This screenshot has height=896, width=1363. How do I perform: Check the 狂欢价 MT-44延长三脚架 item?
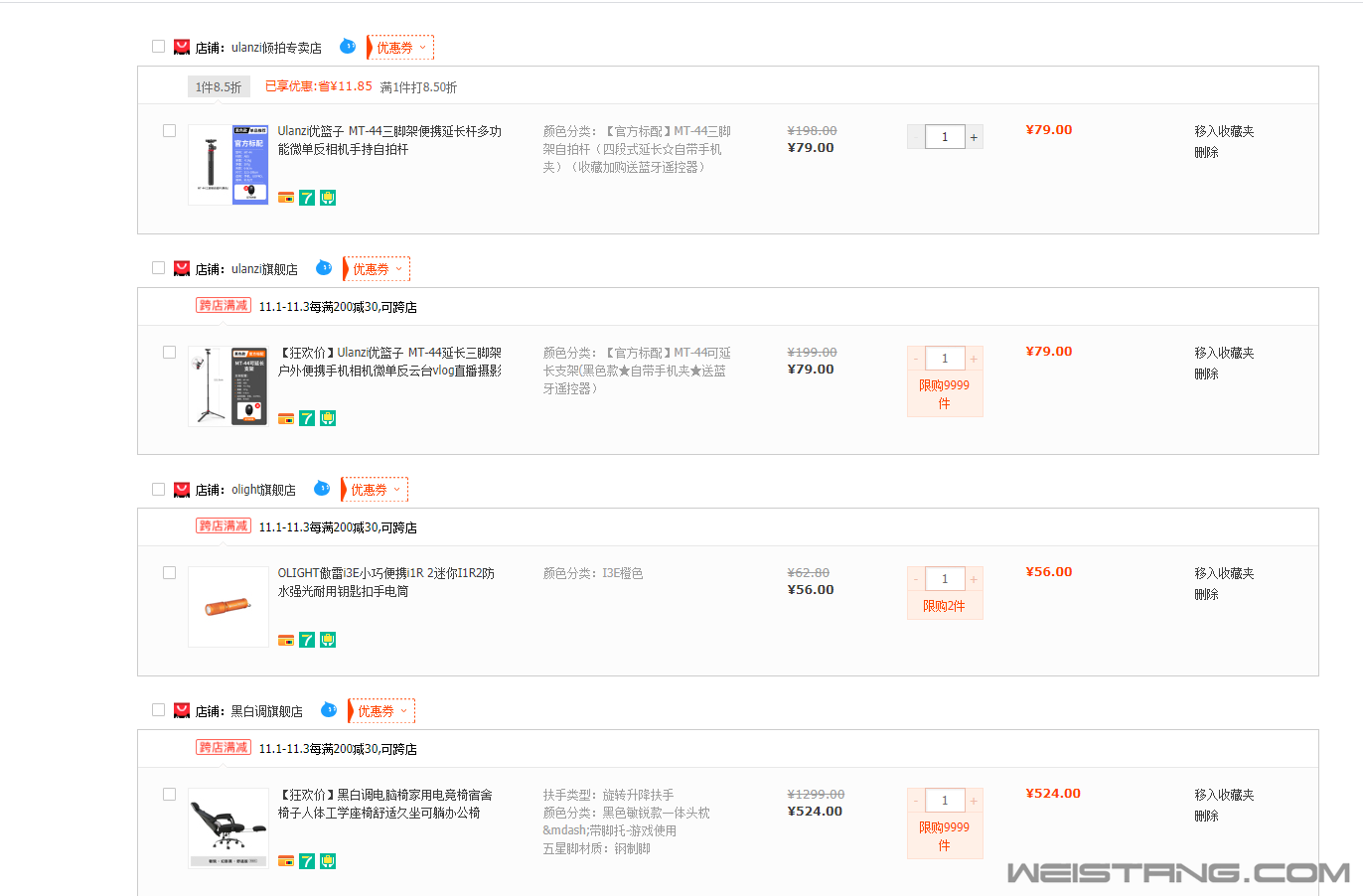pyautogui.click(x=169, y=352)
